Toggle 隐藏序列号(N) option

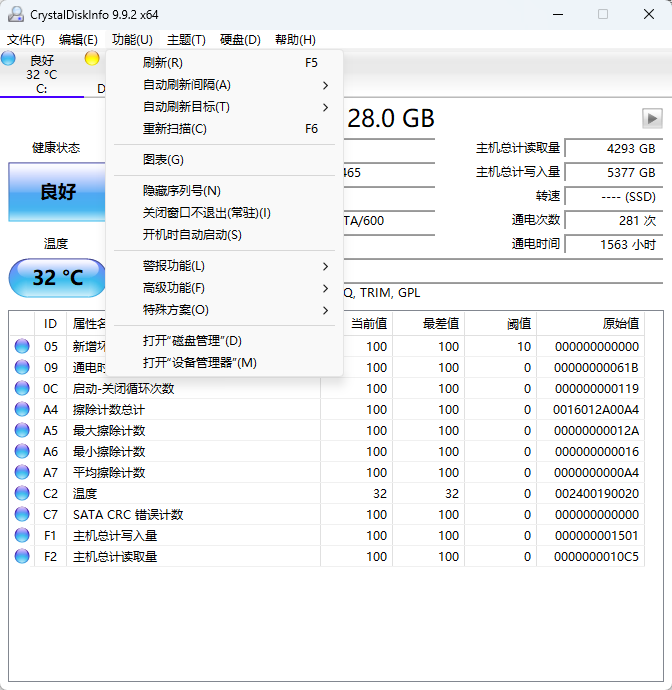(224, 191)
